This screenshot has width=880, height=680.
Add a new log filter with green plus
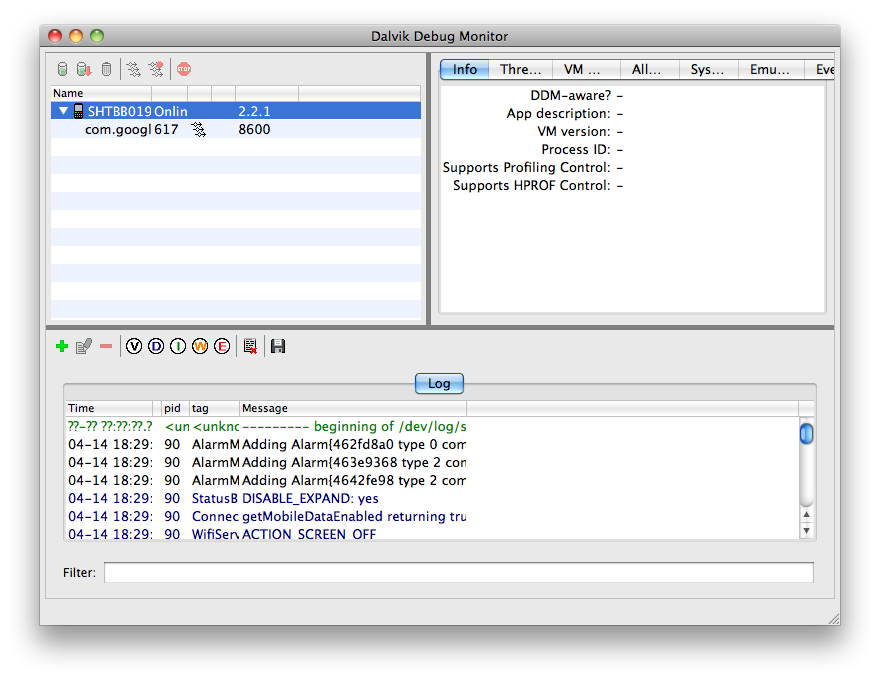click(62, 346)
